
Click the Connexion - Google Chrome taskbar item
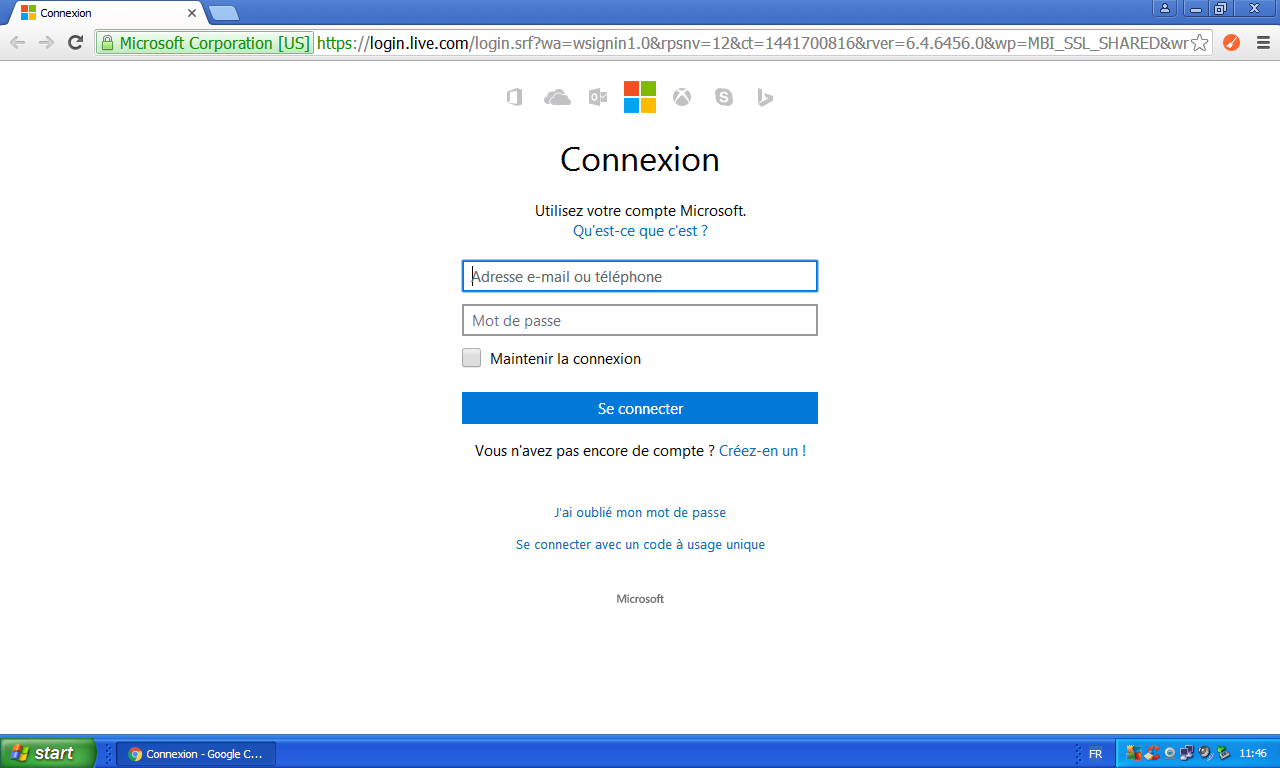pos(196,754)
